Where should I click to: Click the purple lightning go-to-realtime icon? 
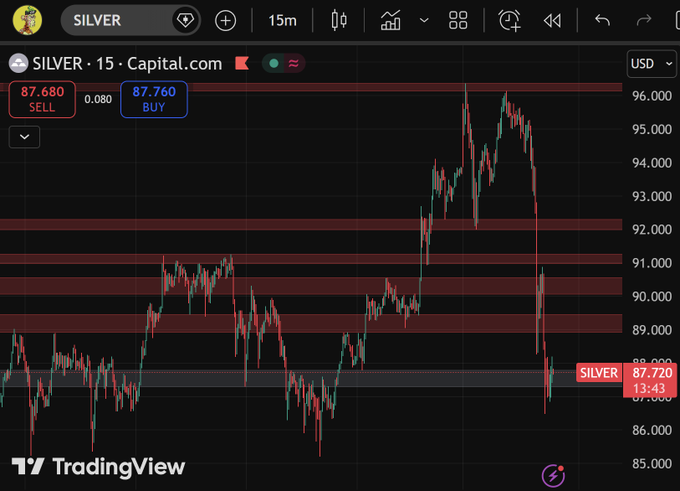click(552, 473)
